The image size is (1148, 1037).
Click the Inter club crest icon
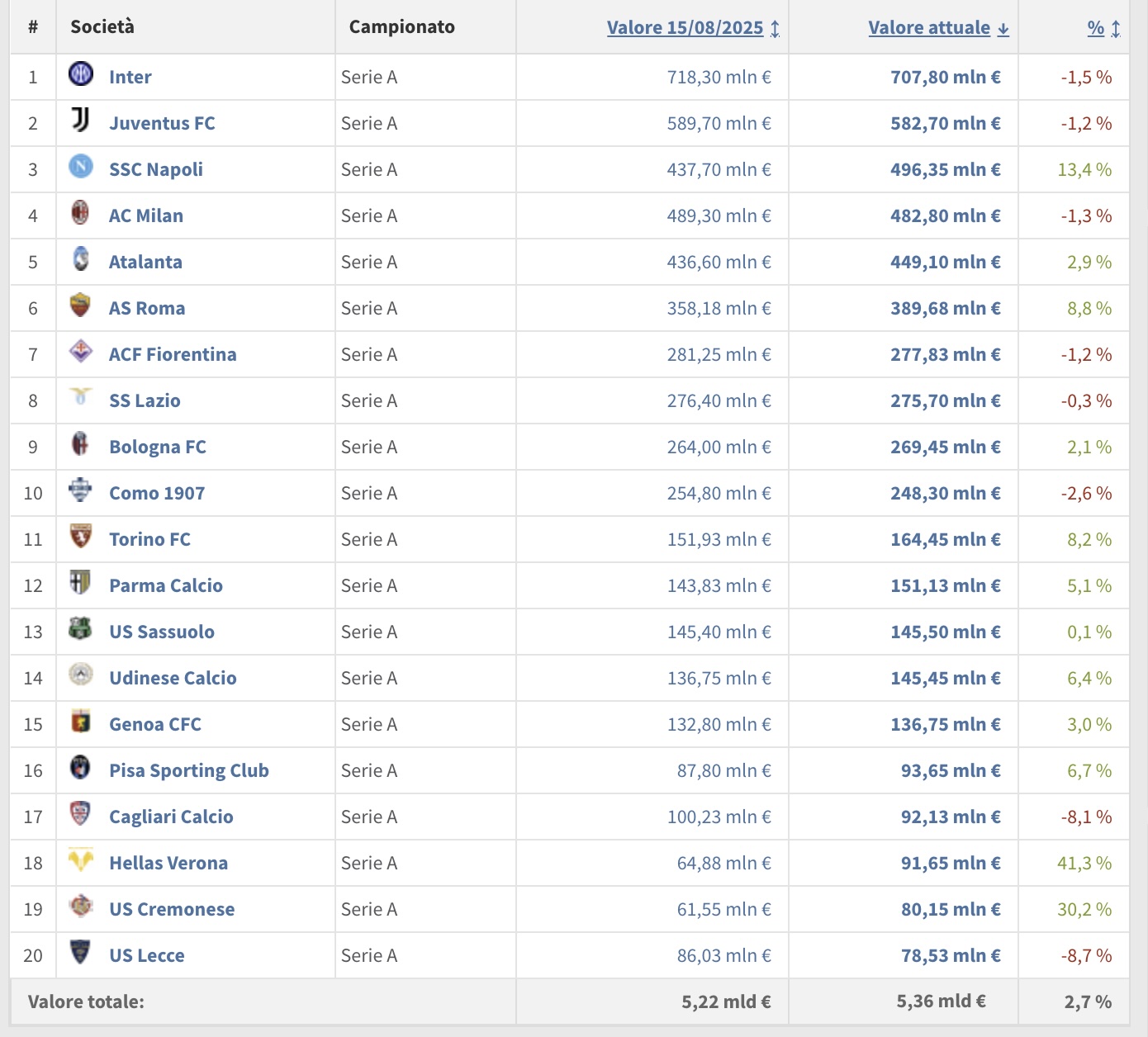[x=80, y=74]
